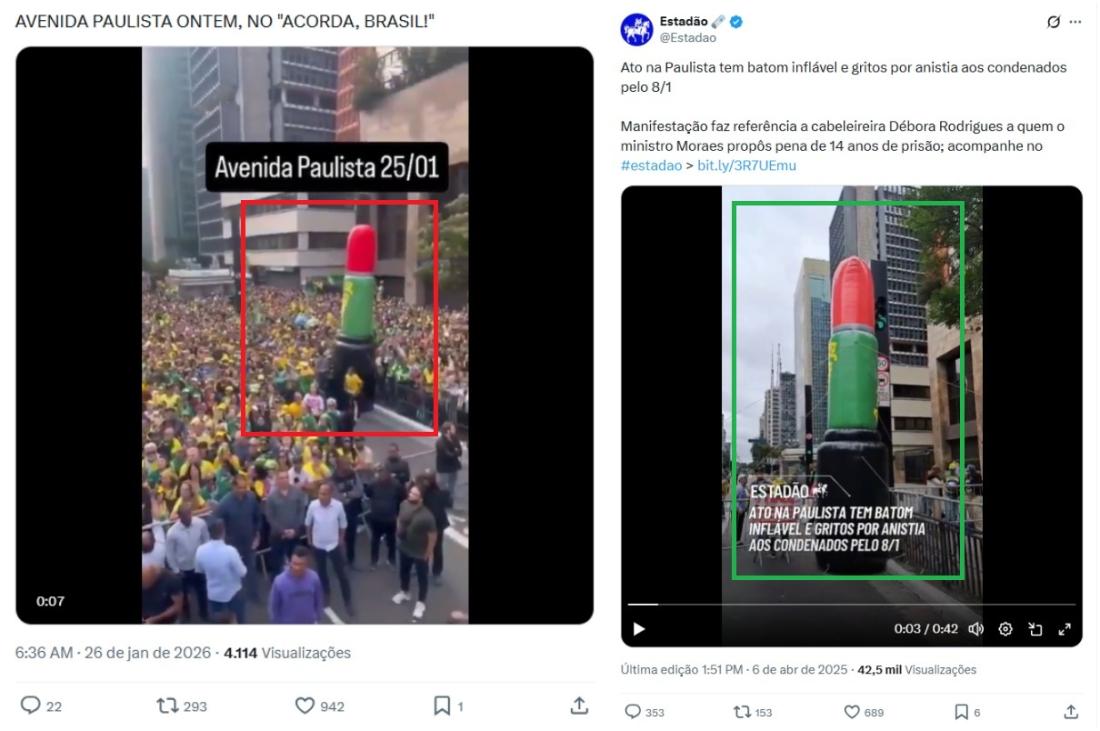Repost the Estadão tweet with 153 reposts

pyautogui.click(x=742, y=711)
